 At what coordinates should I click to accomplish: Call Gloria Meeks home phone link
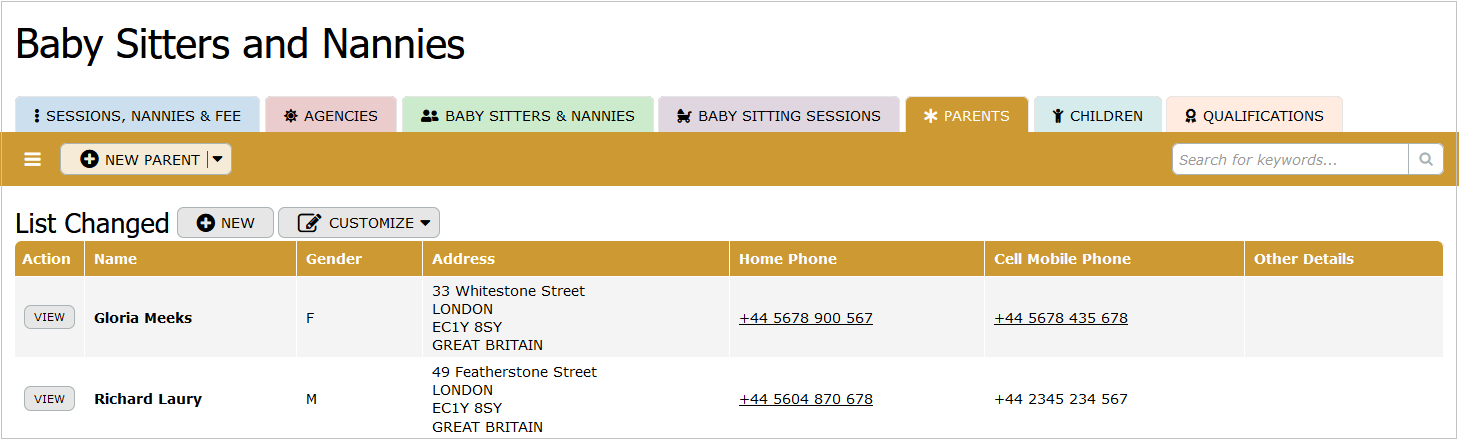pos(805,318)
